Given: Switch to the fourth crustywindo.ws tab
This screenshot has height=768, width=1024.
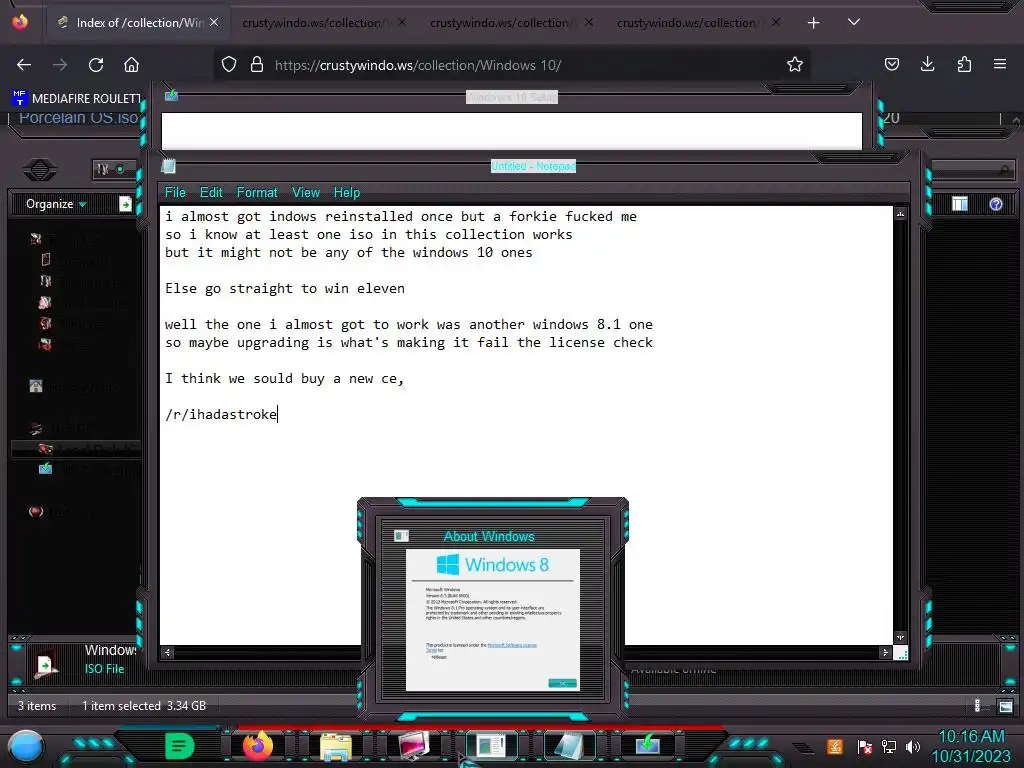Looking at the screenshot, I should 697,23.
